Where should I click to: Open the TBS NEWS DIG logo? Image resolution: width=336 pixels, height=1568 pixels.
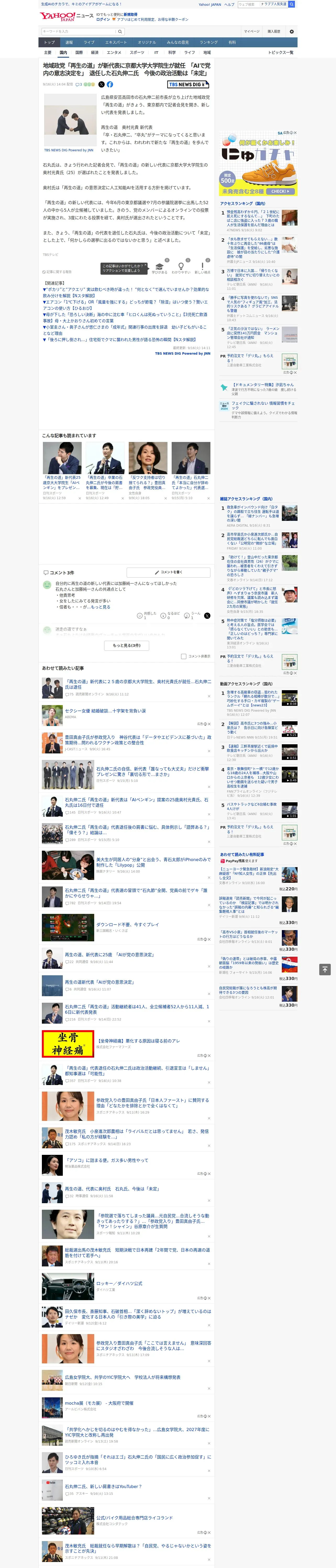point(188,85)
